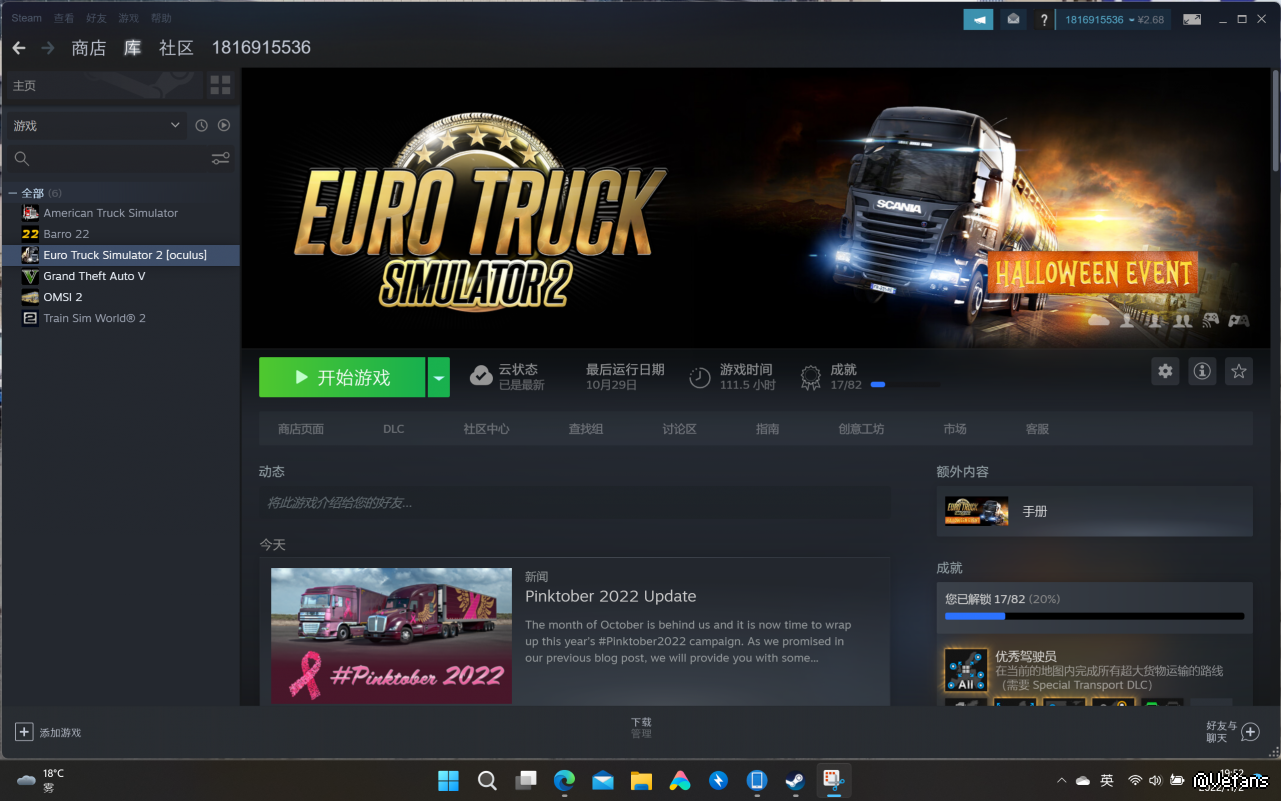Screen dimensions: 1281x801
Task: Show hidden system tray icons
Action: [1061, 780]
